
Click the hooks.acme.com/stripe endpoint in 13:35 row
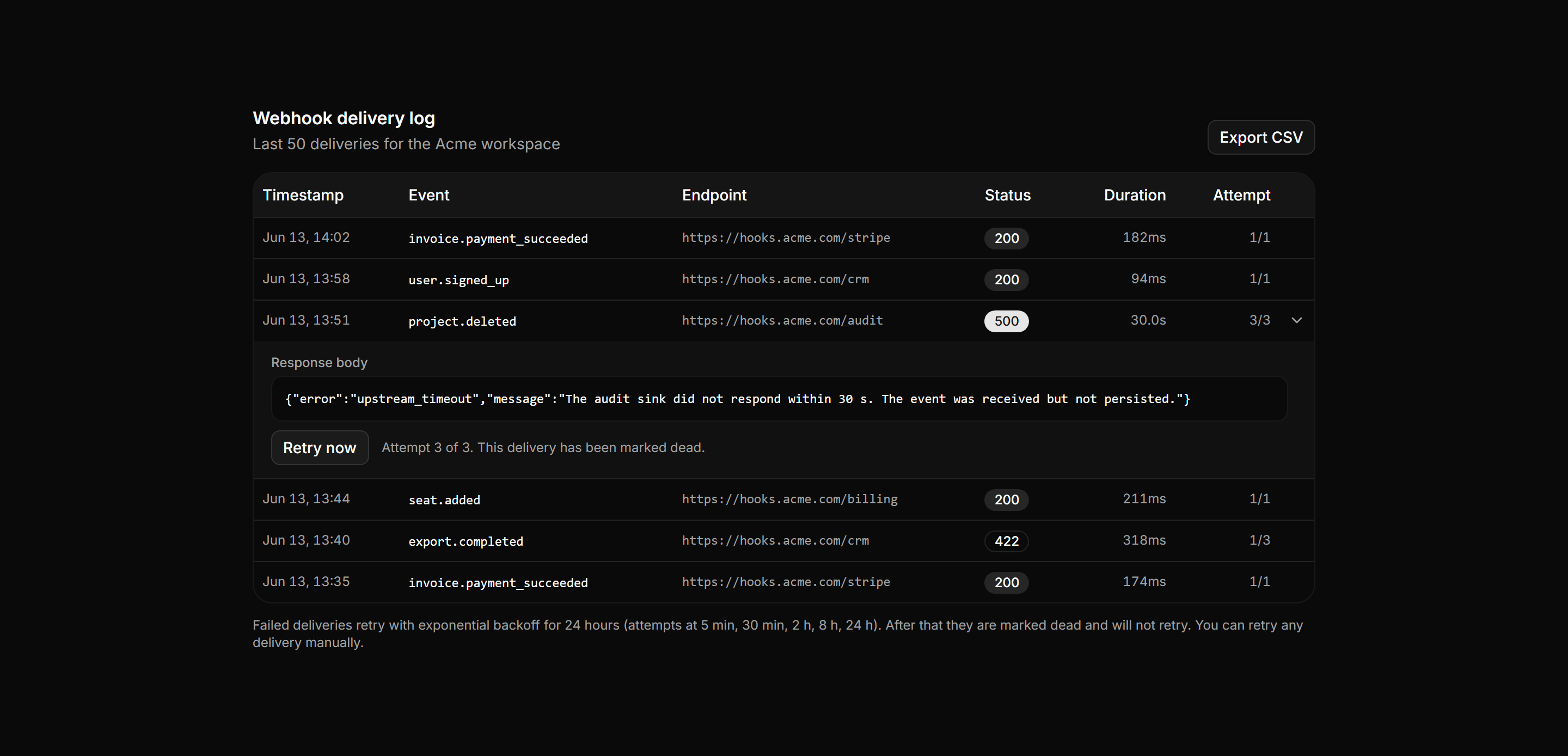(786, 582)
